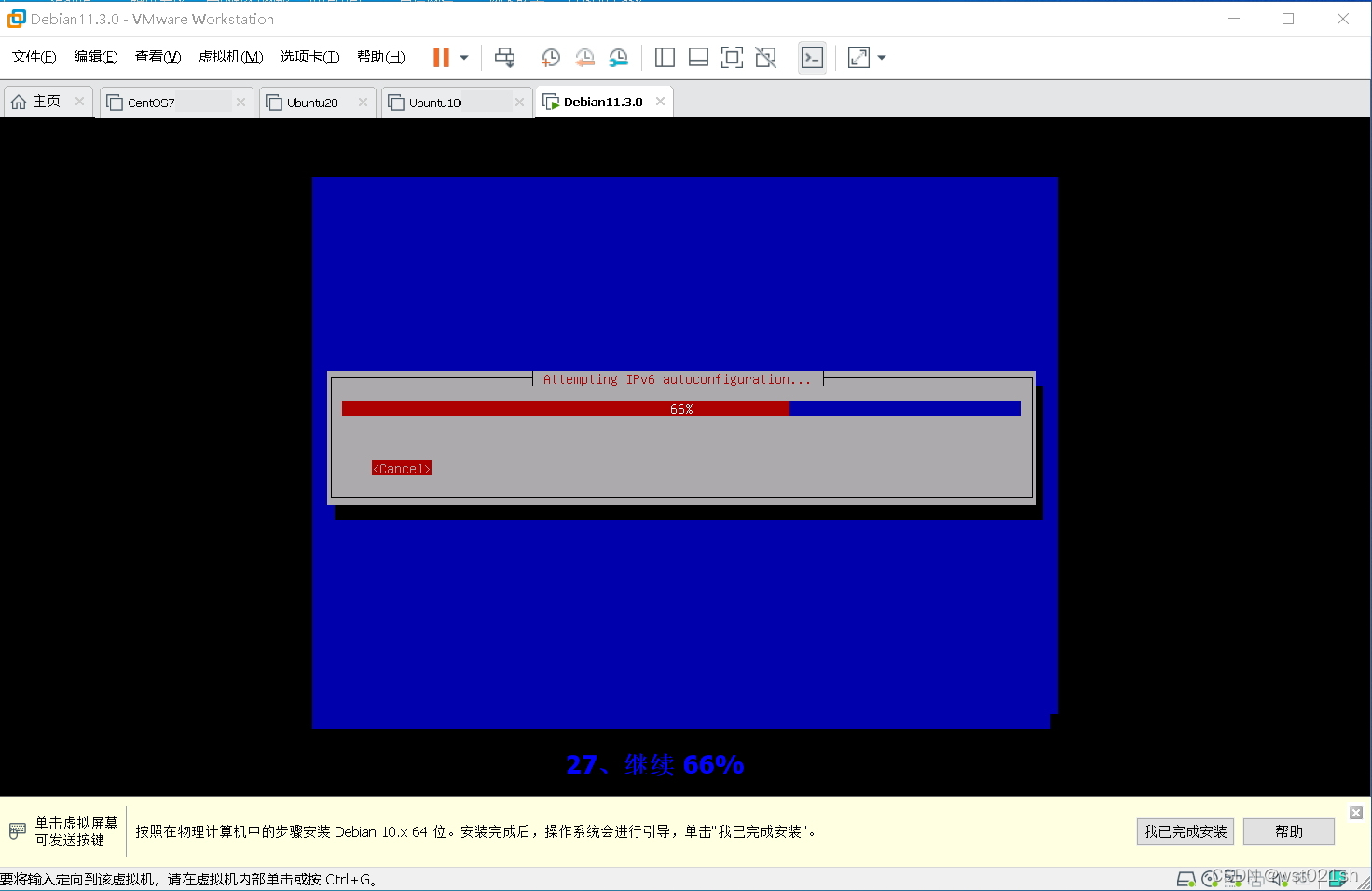Click the 单击虚拟屏幕 可发送按键 hint text
This screenshot has width=1372, height=891.
pyautogui.click(x=76, y=831)
